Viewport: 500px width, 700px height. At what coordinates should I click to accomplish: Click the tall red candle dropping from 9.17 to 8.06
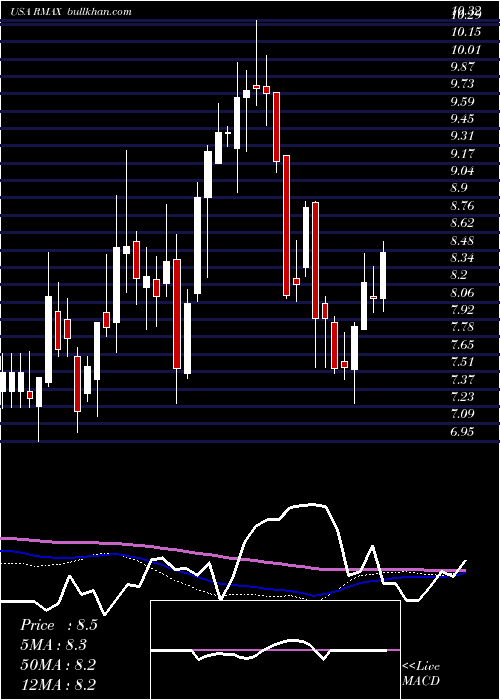pyautogui.click(x=287, y=225)
